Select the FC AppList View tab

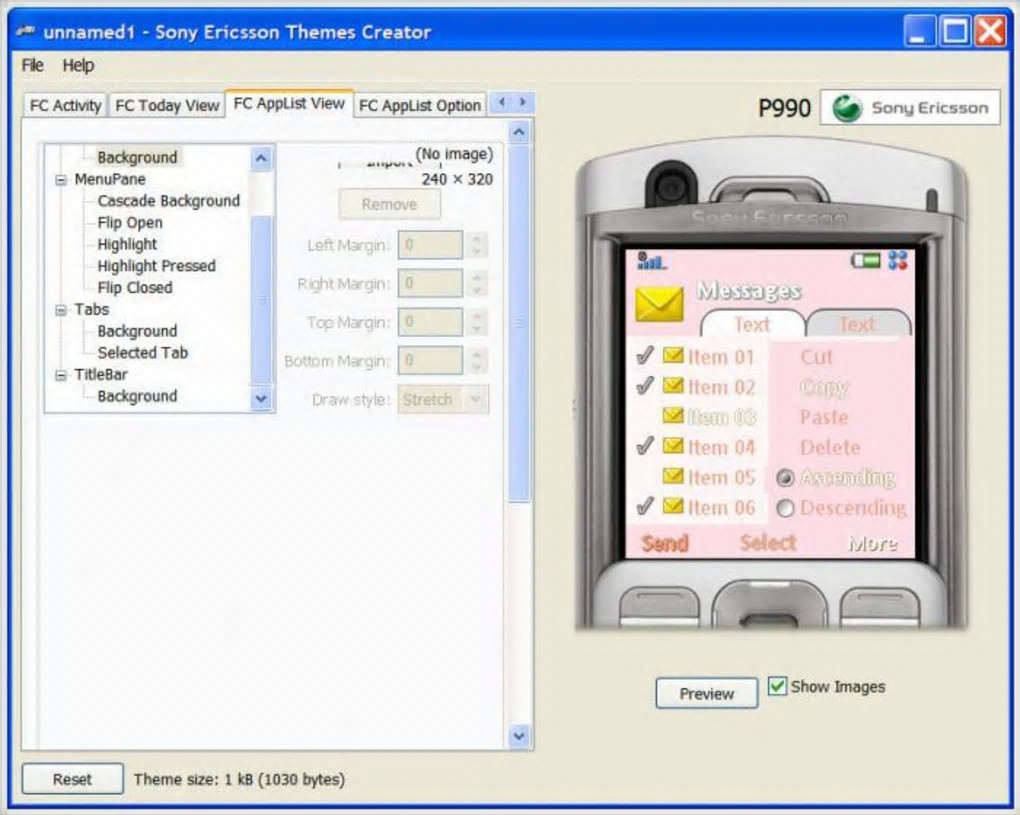click(289, 103)
